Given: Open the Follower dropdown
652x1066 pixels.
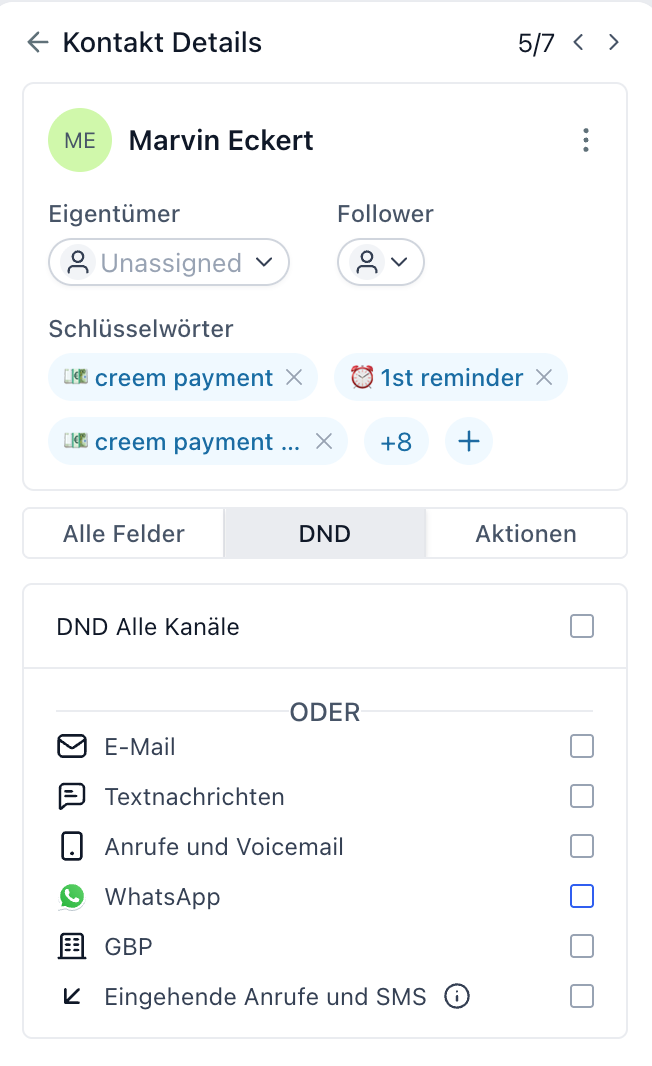Looking at the screenshot, I should (381, 263).
